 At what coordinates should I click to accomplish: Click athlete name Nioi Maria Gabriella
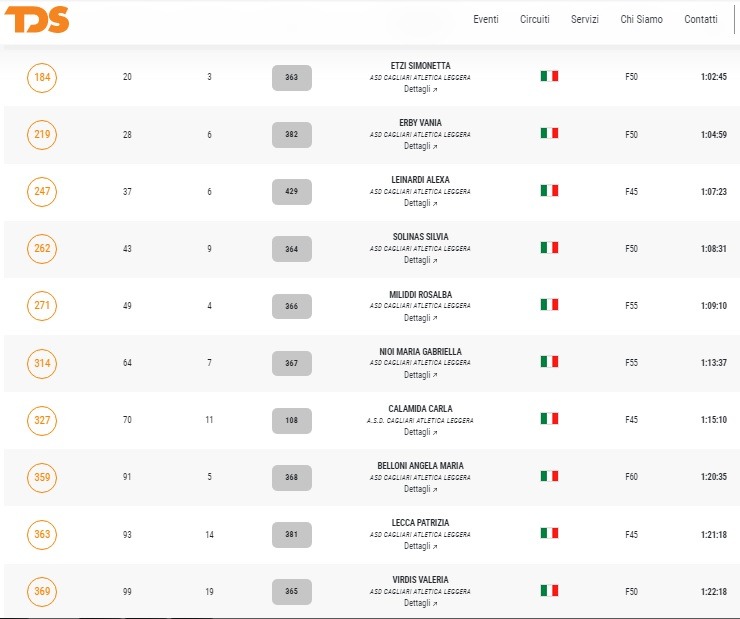(420, 351)
